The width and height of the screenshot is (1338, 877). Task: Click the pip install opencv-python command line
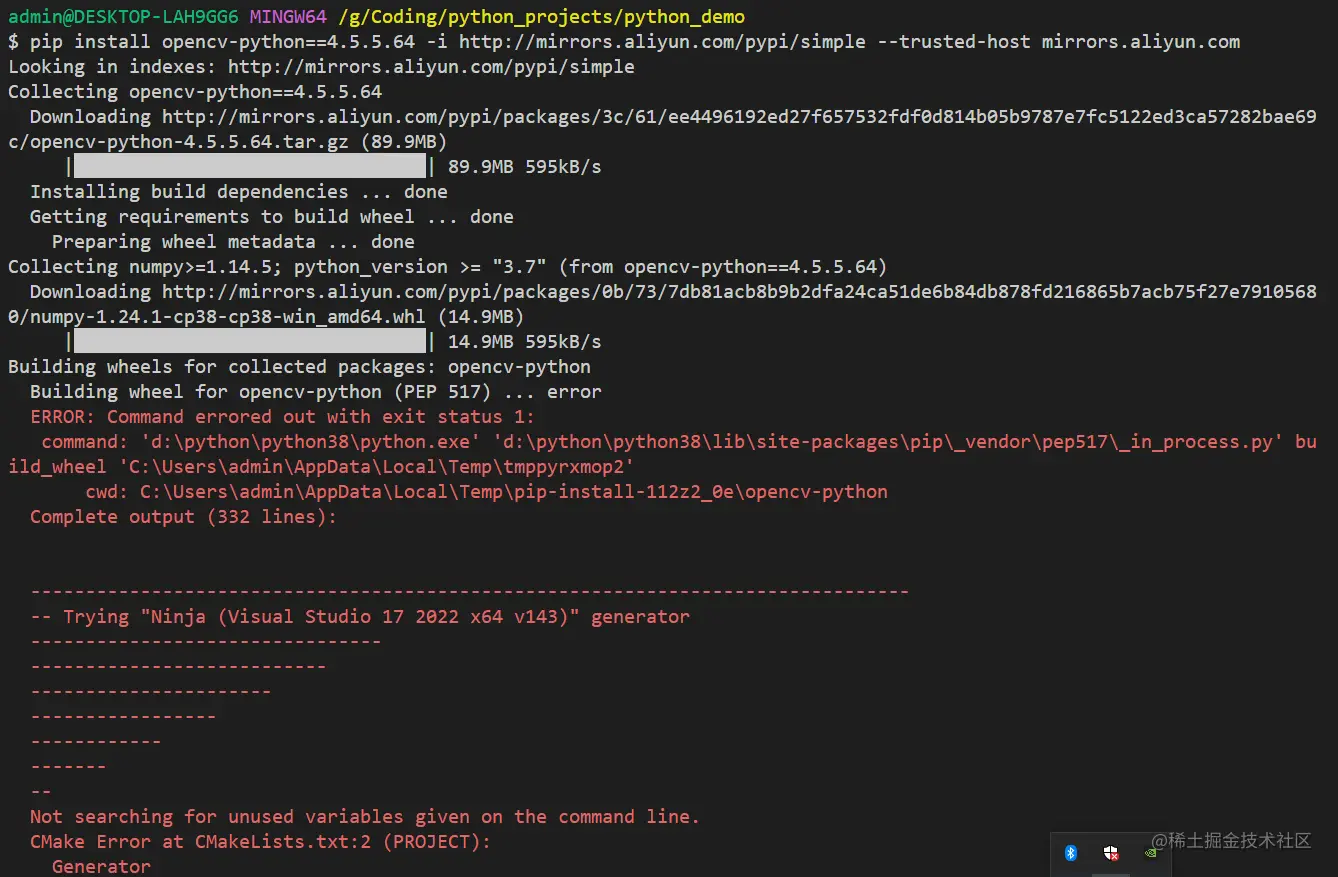pyautogui.click(x=624, y=42)
